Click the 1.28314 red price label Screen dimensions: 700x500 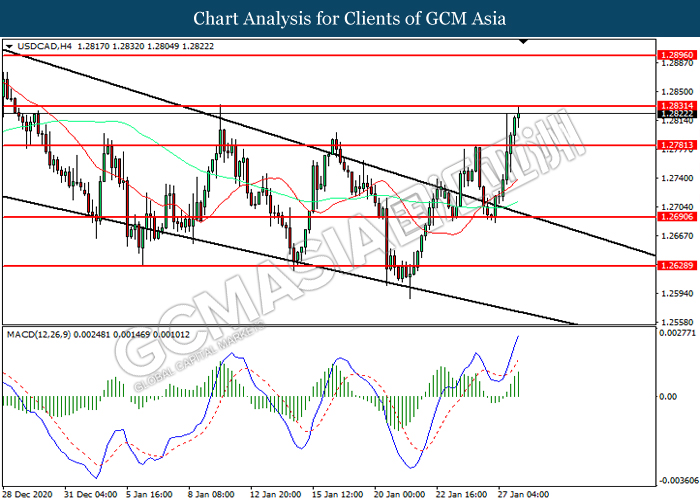pos(677,106)
